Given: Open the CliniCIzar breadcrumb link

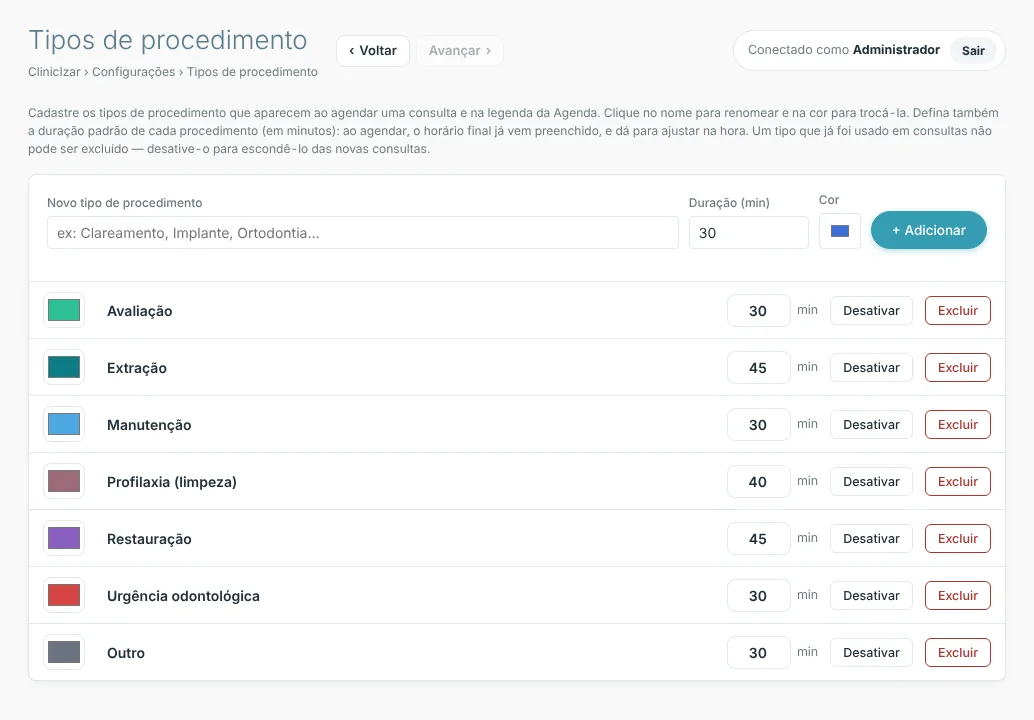Looking at the screenshot, I should (x=54, y=72).
